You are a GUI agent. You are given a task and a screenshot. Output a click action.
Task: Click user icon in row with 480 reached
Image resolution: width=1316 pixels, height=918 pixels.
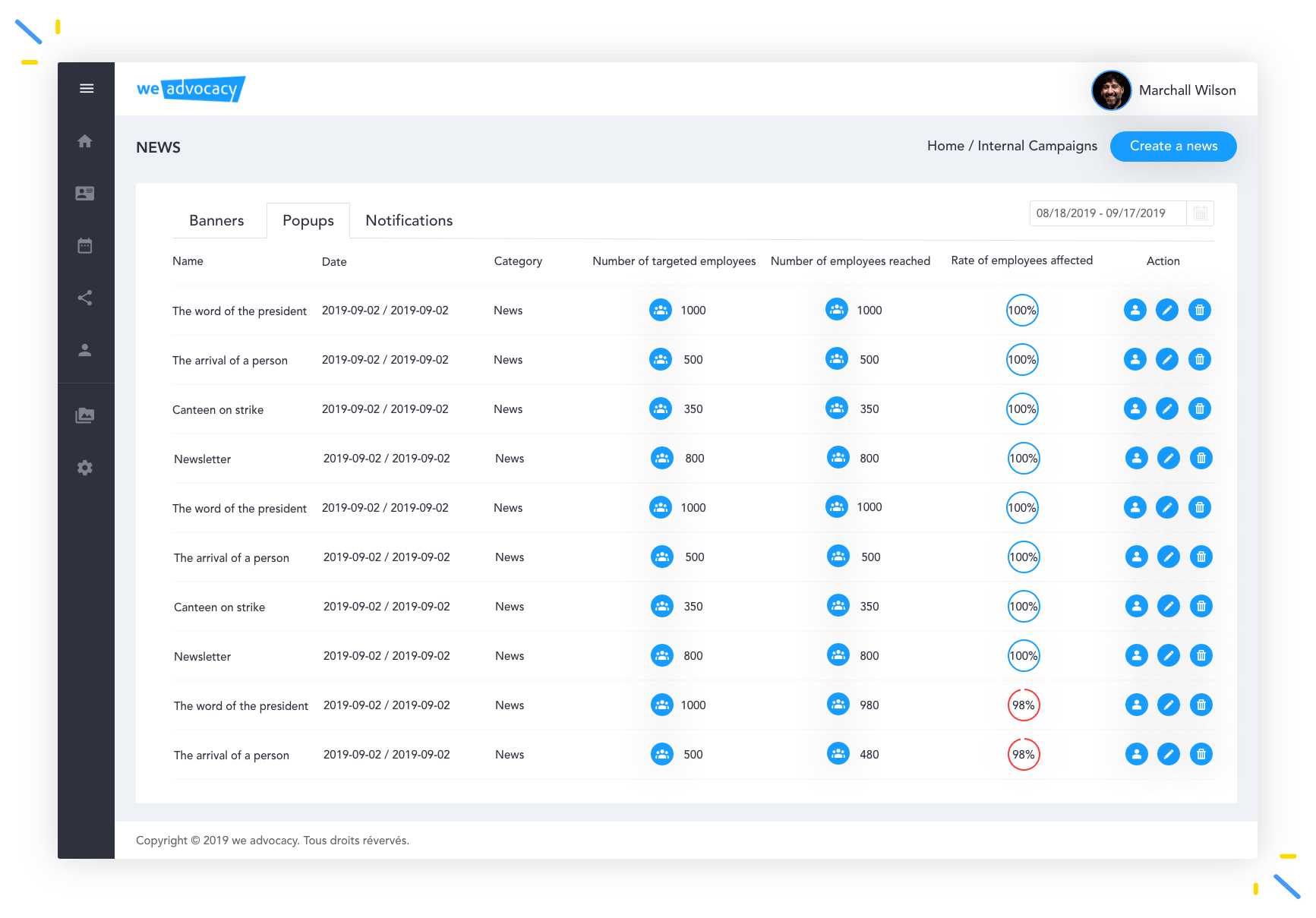pyautogui.click(x=1137, y=754)
